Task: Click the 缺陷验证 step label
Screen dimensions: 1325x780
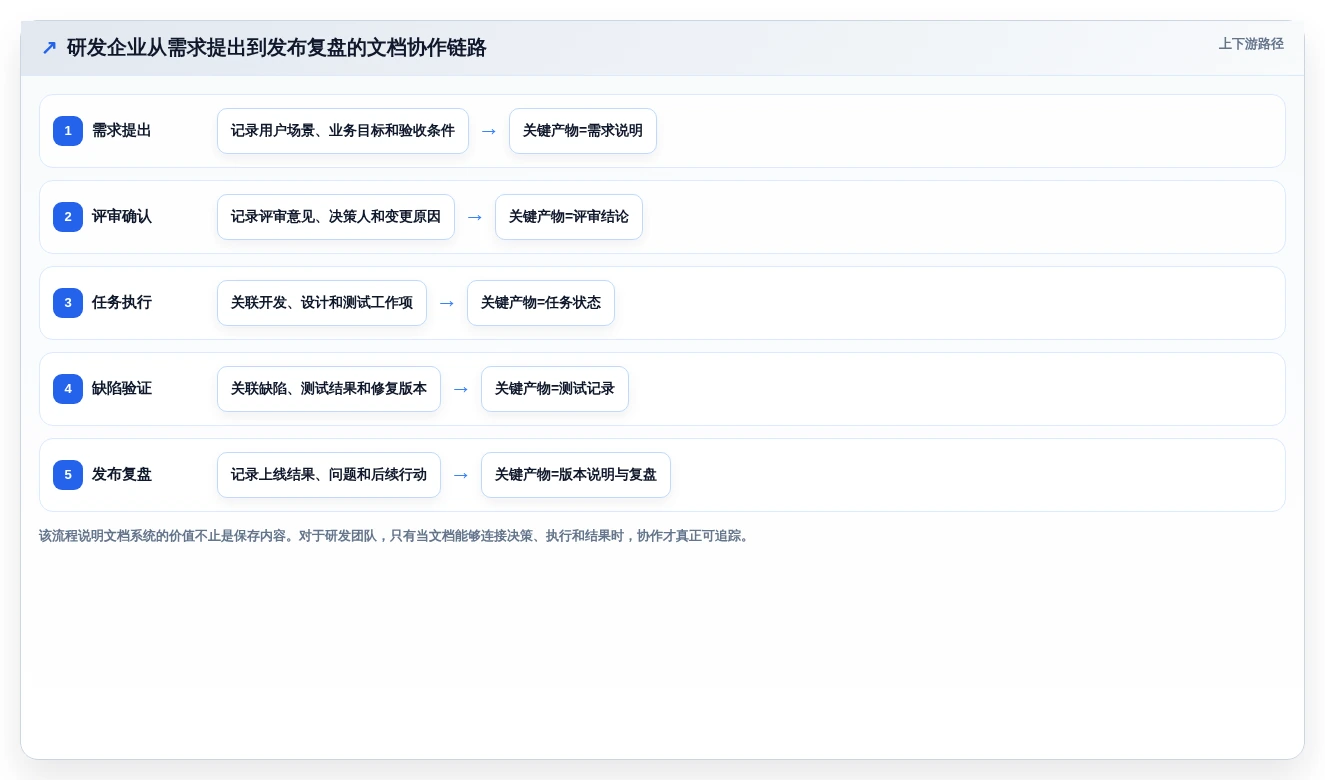Action: pos(122,389)
